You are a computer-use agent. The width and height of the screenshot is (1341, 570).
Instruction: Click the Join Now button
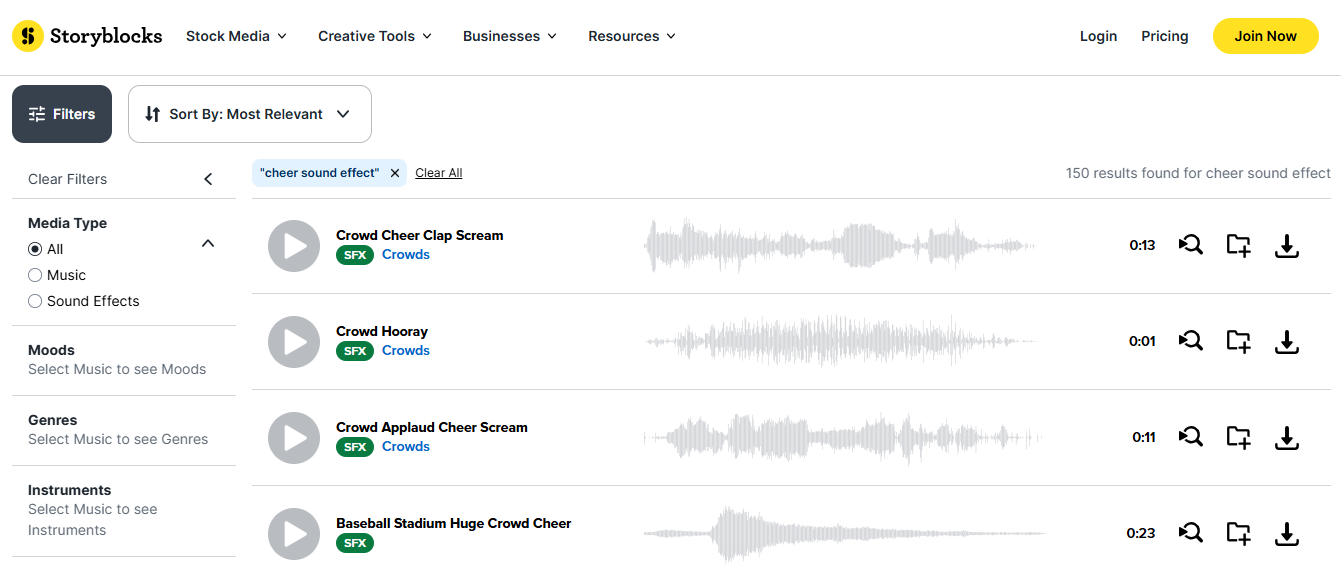point(1265,36)
